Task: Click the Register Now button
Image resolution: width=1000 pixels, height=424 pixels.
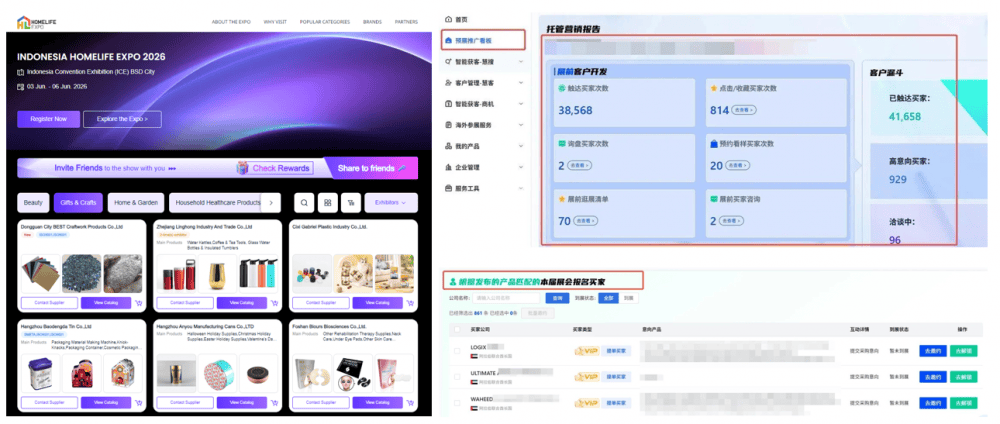Action: pos(48,119)
